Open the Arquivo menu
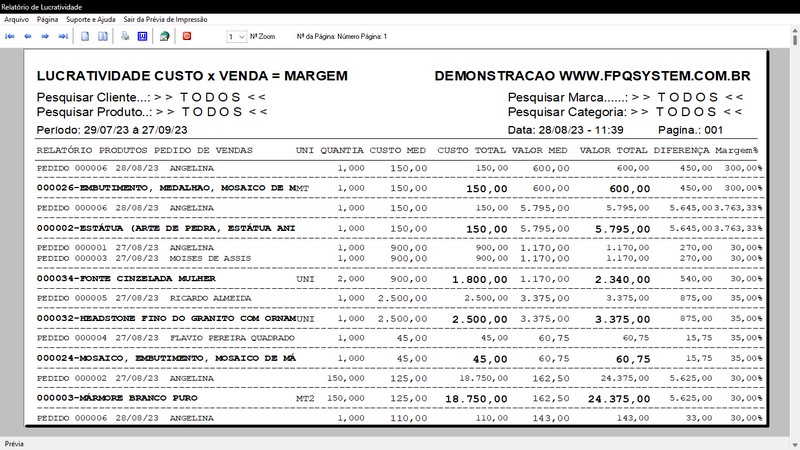800x450 pixels. click(16, 19)
